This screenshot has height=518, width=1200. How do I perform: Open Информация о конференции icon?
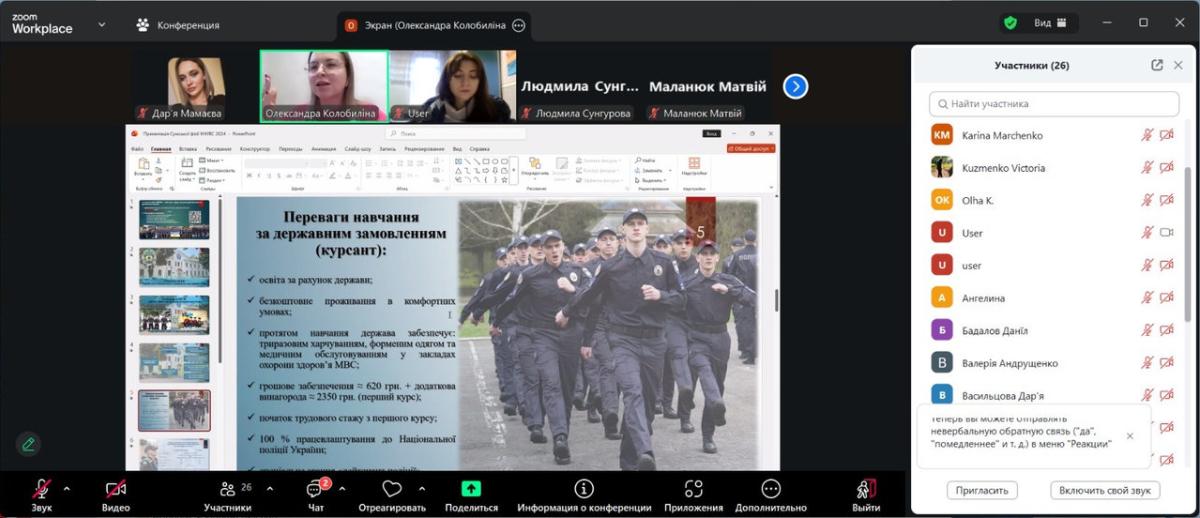[584, 489]
